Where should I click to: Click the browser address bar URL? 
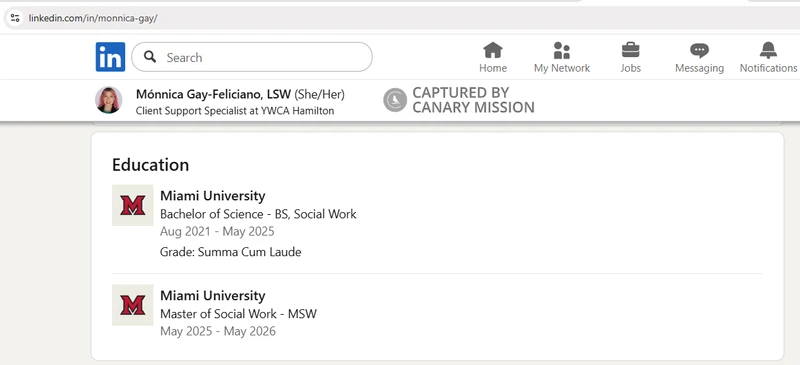(93, 18)
